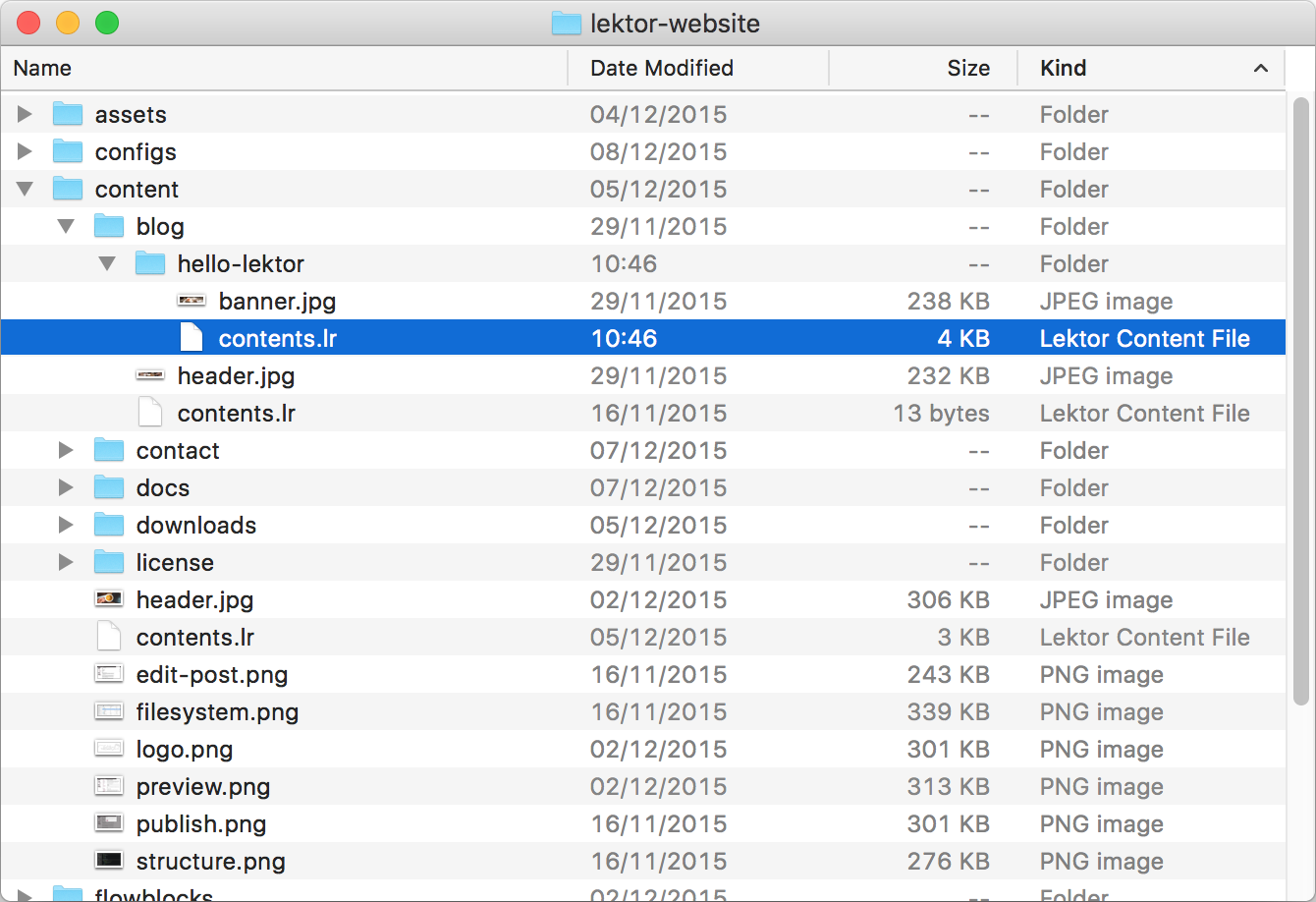Click the assets folder icon
Image resolution: width=1316 pixels, height=902 pixels.
coord(68,114)
